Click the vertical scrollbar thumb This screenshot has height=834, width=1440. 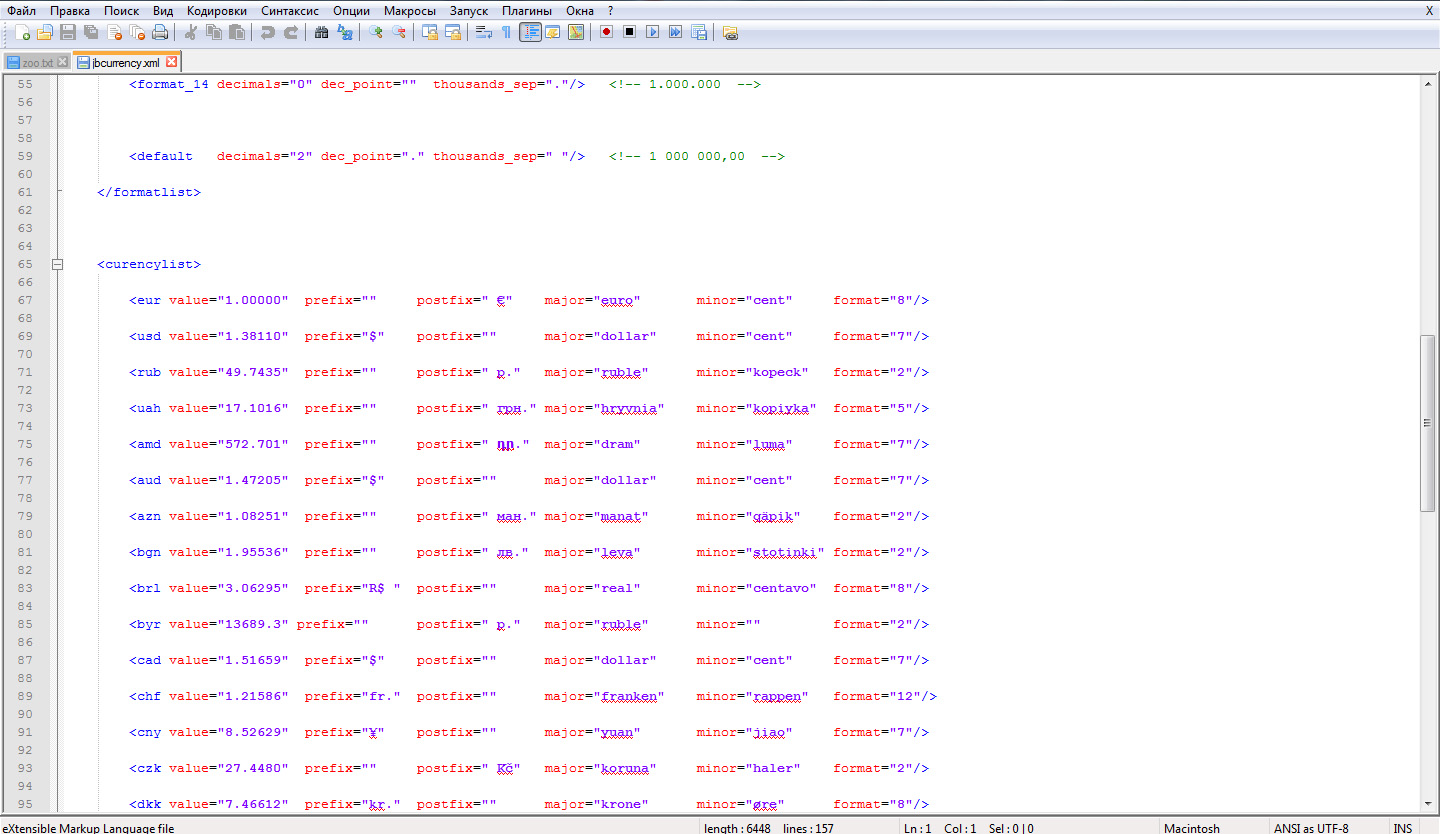pyautogui.click(x=1428, y=423)
